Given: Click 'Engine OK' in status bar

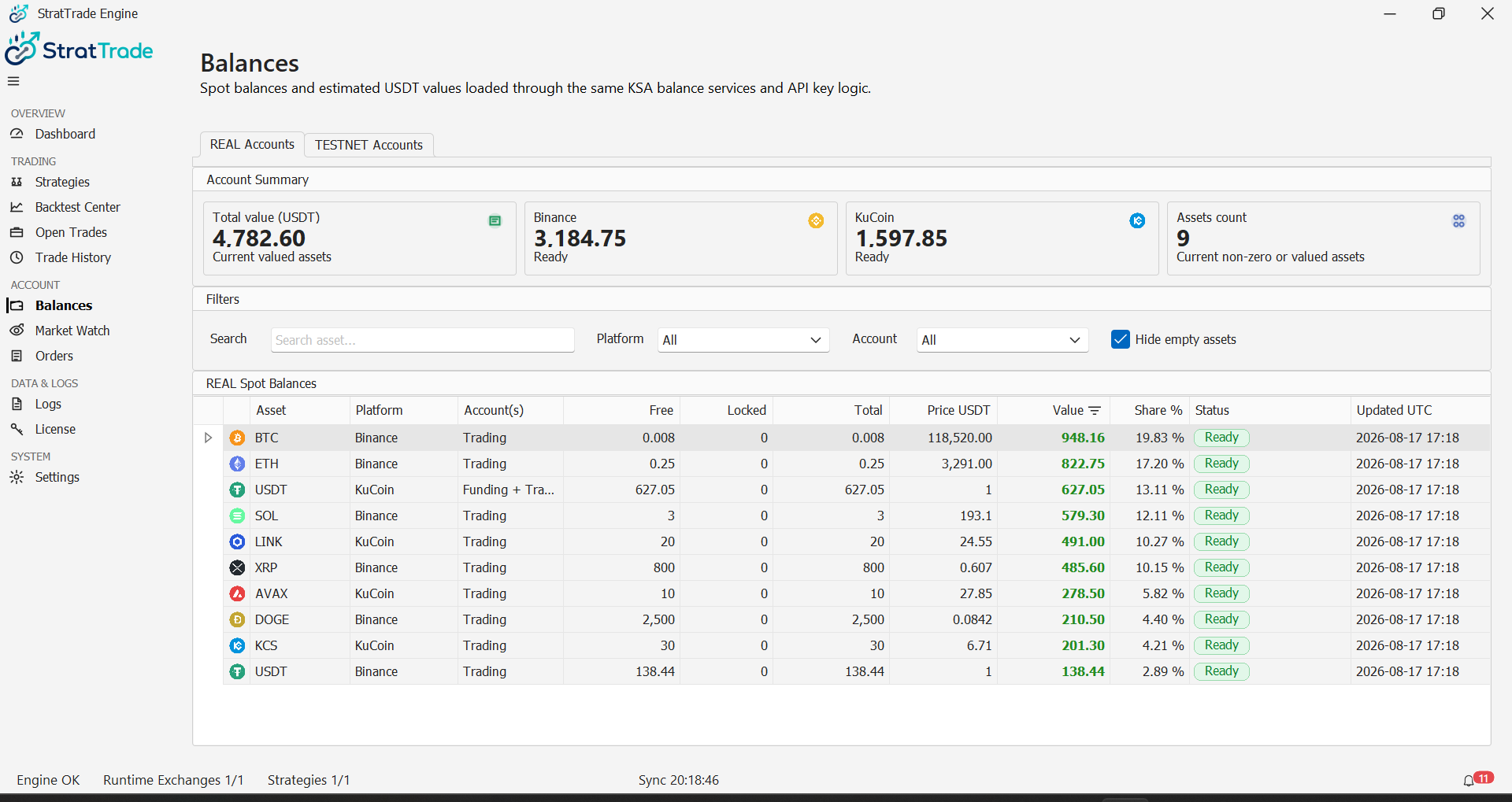Looking at the screenshot, I should pyautogui.click(x=48, y=781).
